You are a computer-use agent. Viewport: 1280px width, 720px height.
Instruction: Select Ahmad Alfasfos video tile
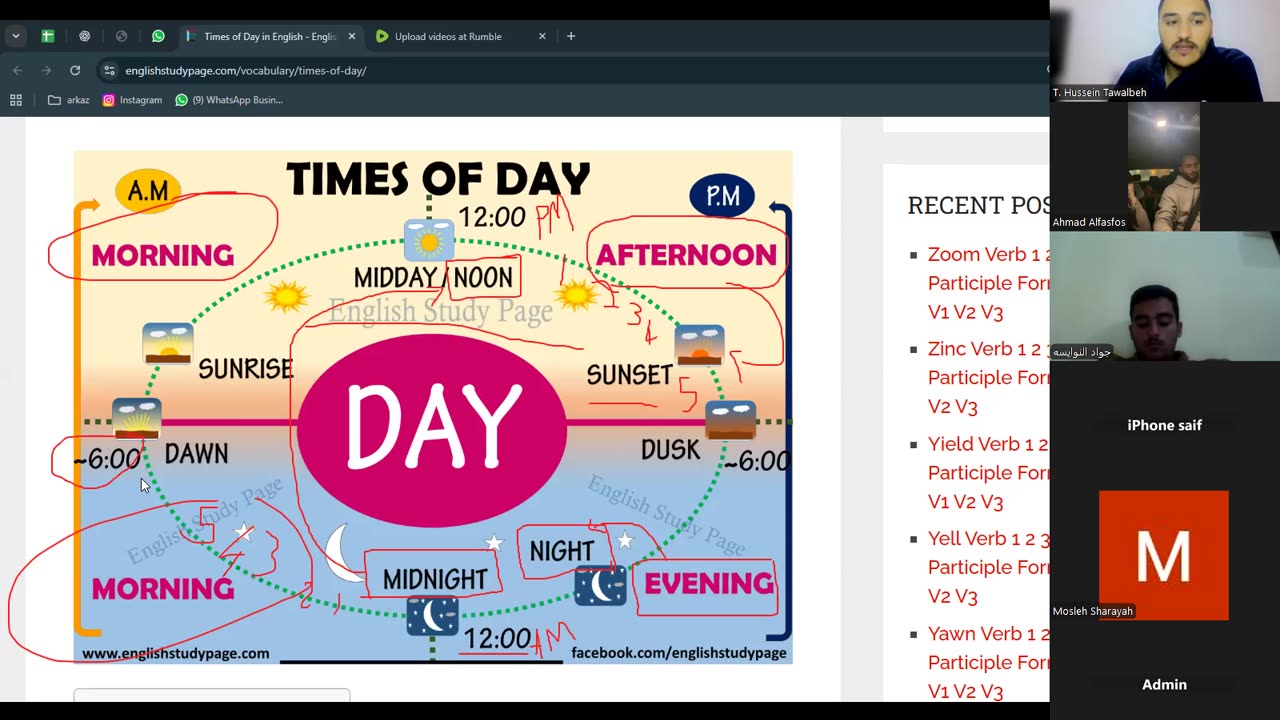[1164, 166]
